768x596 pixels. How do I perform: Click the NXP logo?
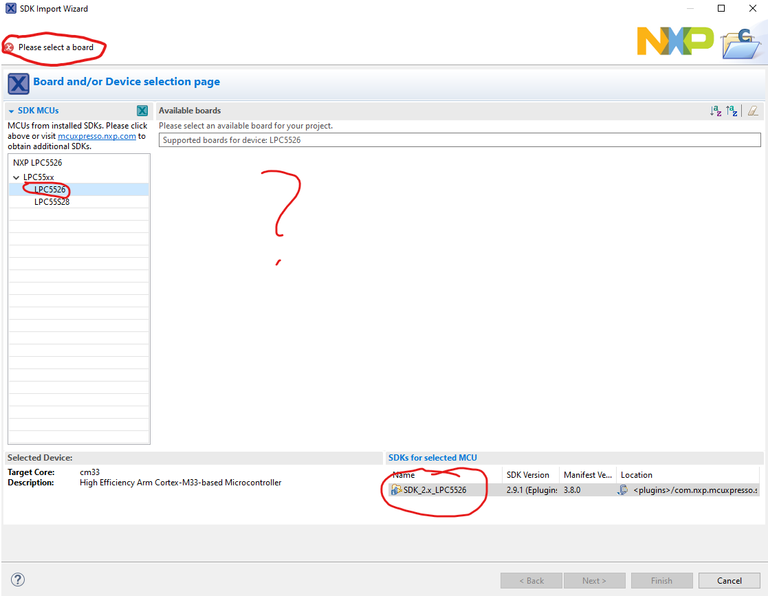(x=675, y=41)
